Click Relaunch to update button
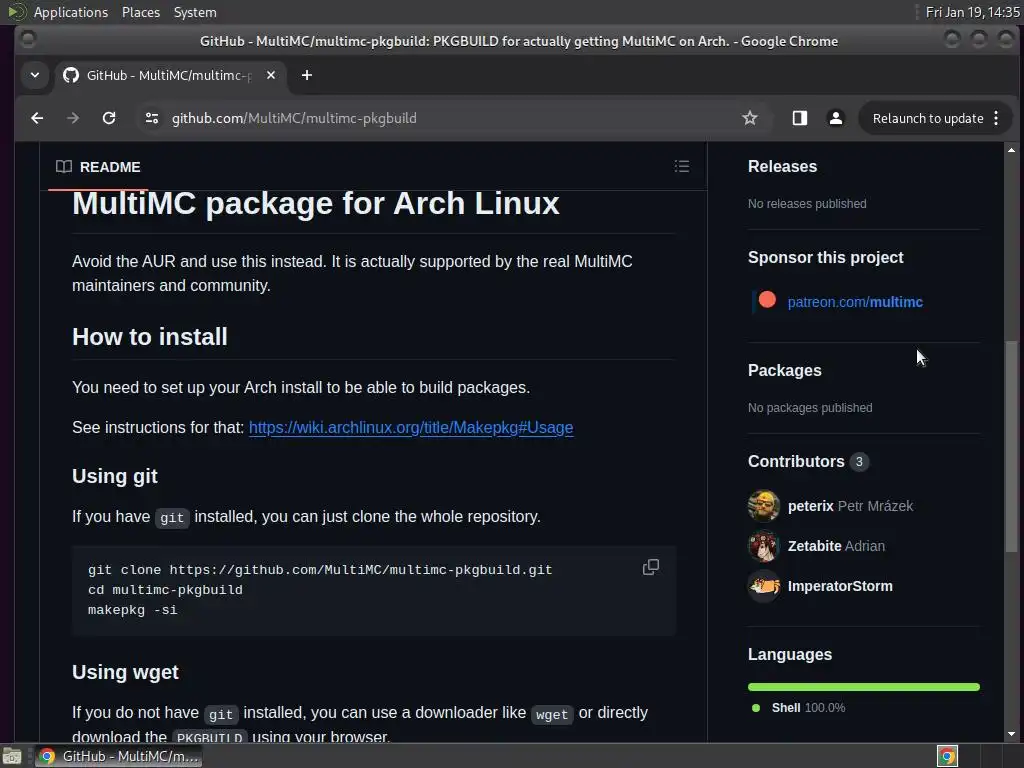The height and width of the screenshot is (768, 1024). coord(928,118)
